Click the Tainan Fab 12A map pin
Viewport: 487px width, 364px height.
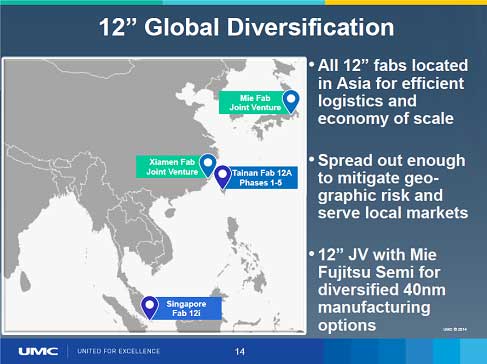click(x=222, y=177)
